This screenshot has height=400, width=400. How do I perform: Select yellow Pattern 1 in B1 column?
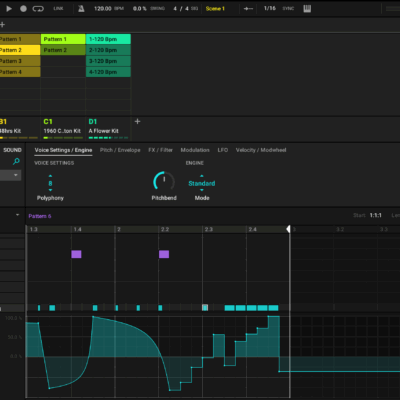[x=20, y=39]
